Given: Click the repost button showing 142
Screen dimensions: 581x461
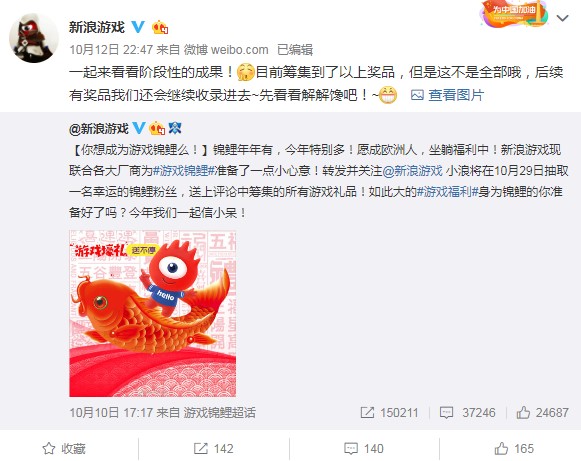Looking at the screenshot, I should point(214,448).
